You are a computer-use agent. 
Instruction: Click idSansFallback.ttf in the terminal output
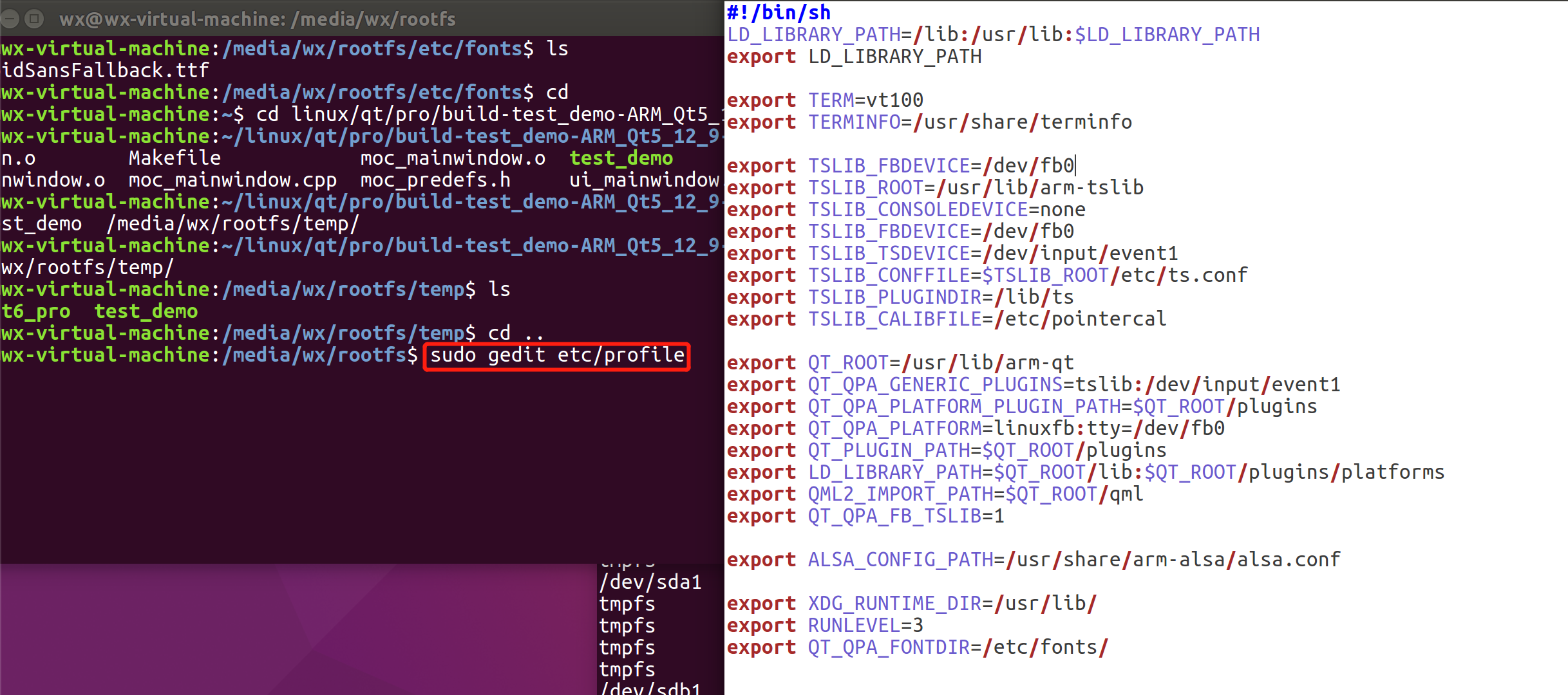(105, 70)
